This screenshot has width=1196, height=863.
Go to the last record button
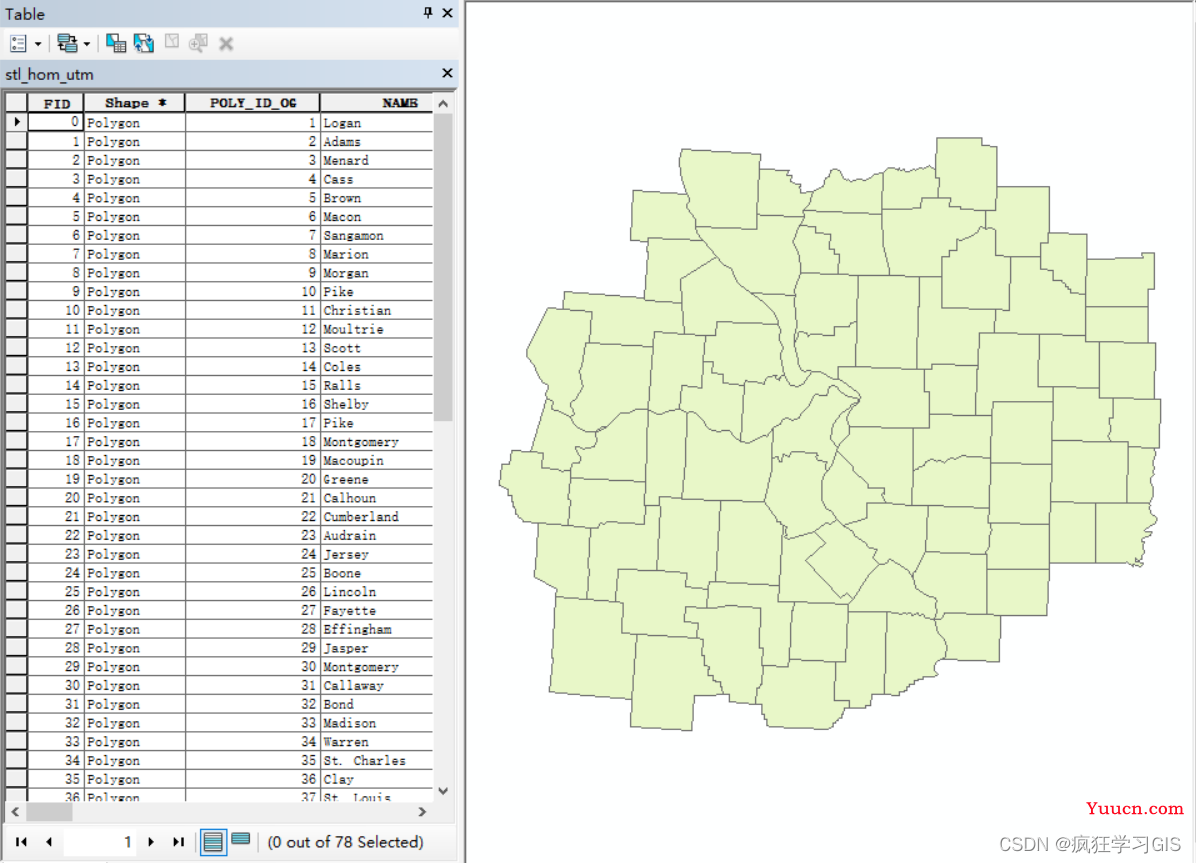pyautogui.click(x=178, y=842)
